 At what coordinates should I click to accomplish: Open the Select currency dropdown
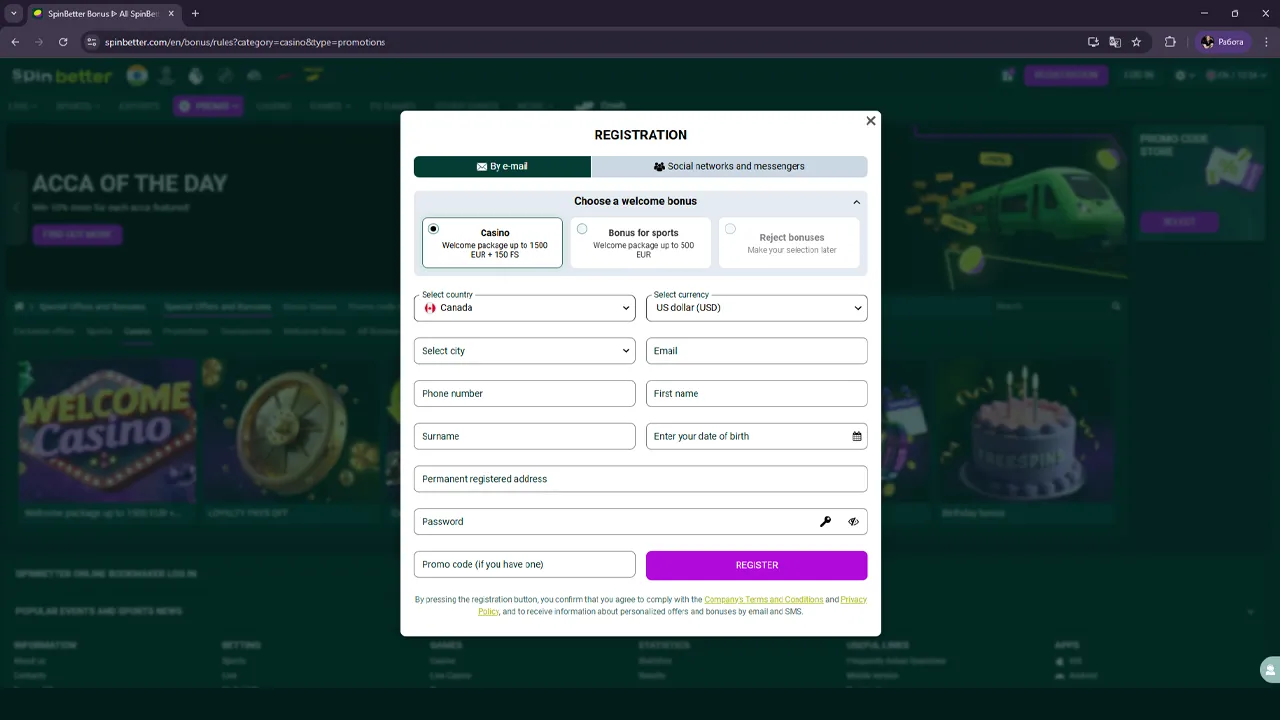pyautogui.click(x=756, y=308)
